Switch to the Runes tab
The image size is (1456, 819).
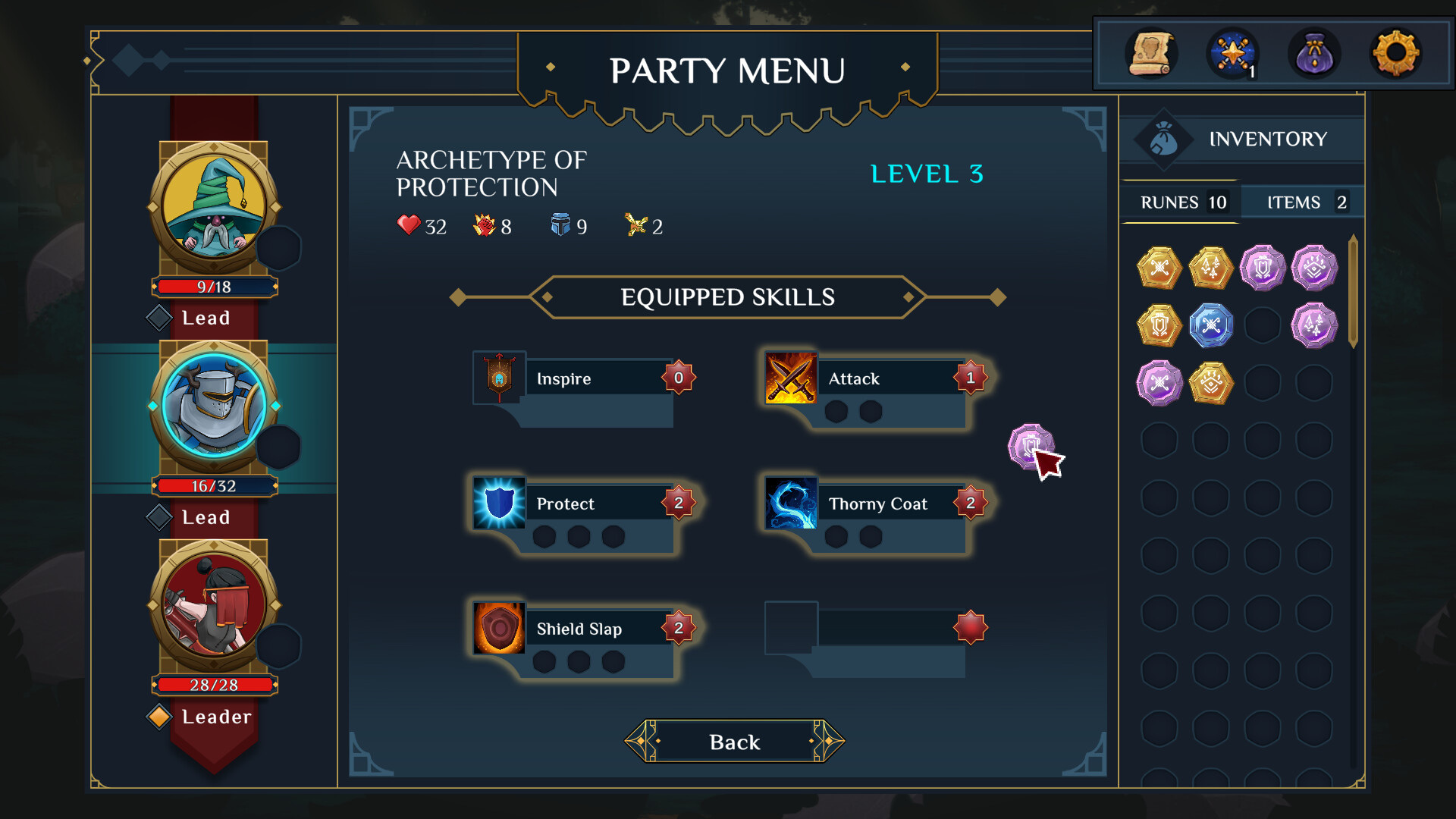click(x=1181, y=202)
